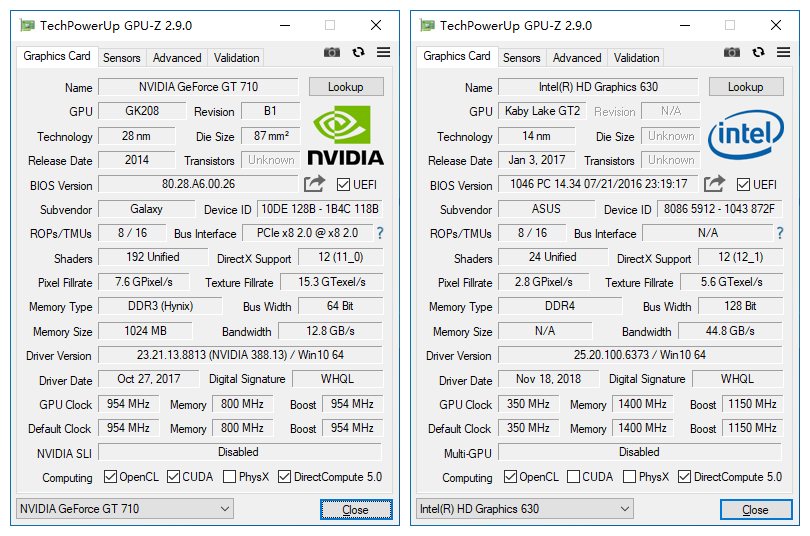This screenshot has height=536, width=810.
Task: Click the refresh icon in Intel HD 630 window
Action: pos(758,52)
